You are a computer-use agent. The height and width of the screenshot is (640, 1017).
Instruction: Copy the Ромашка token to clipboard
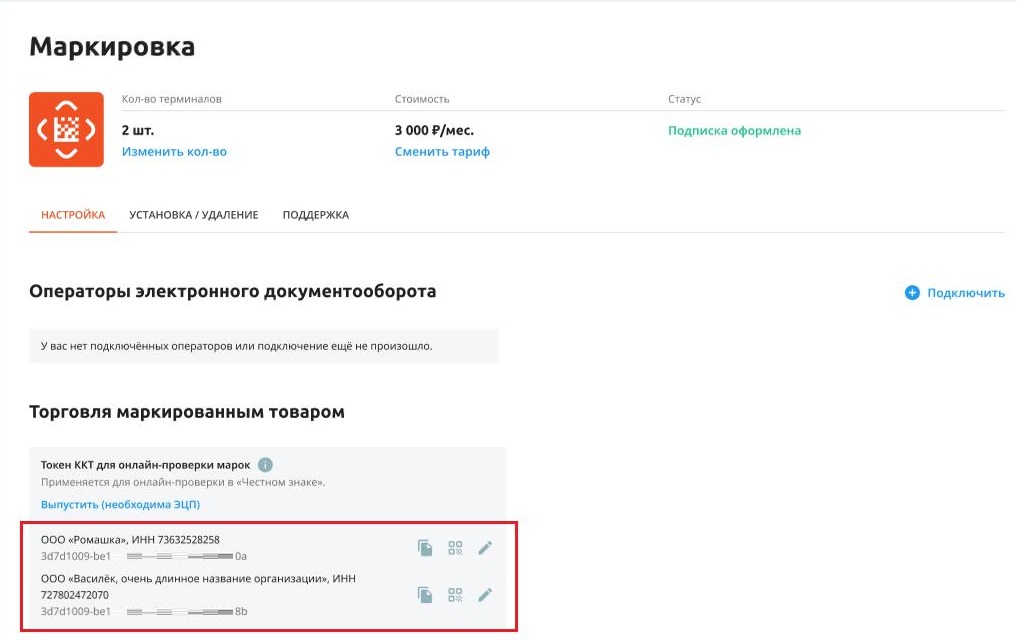425,548
